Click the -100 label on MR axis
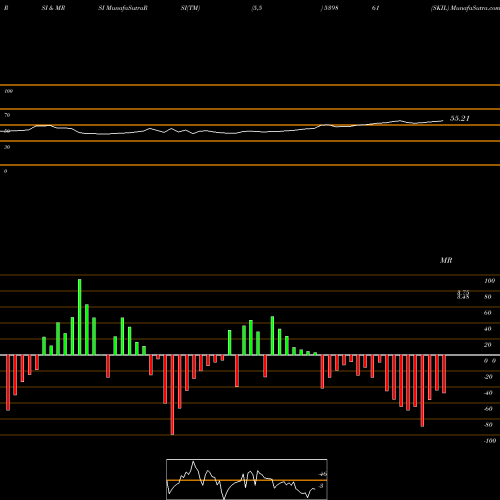Image resolution: width=500 pixels, height=500 pixels. click(x=490, y=441)
